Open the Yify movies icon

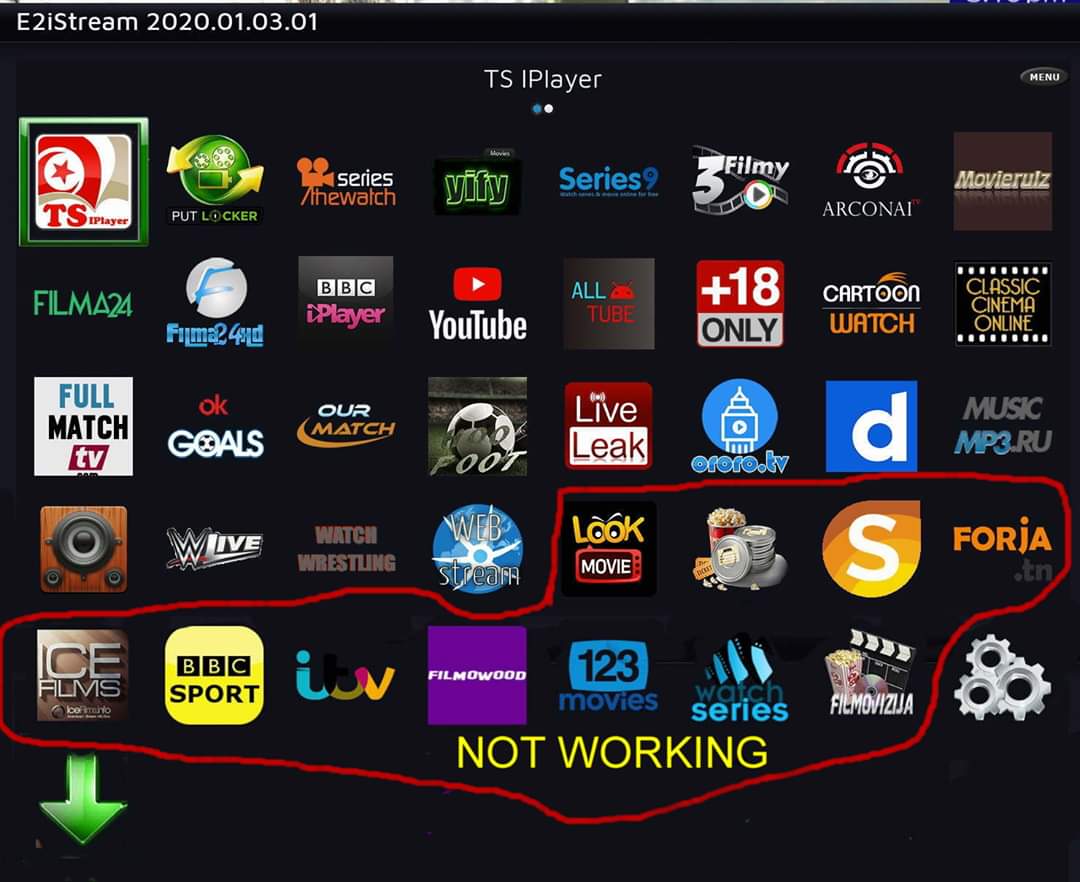tap(477, 182)
